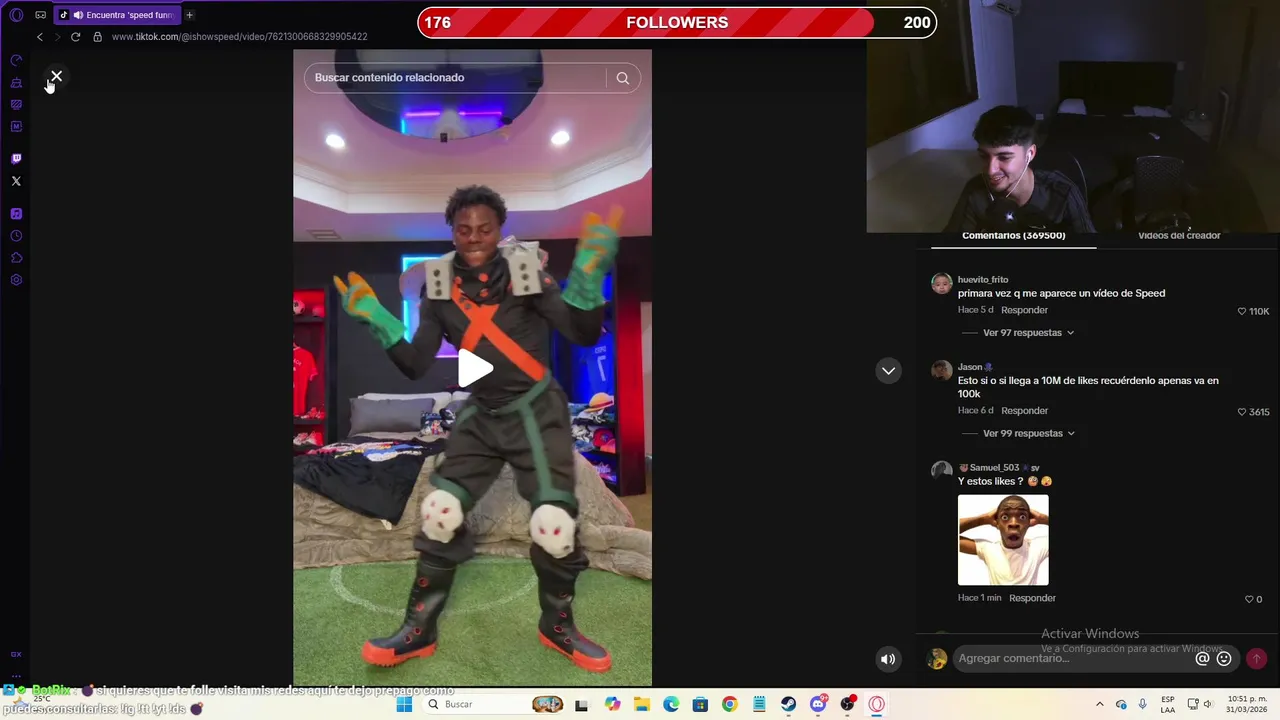
Task: Close the TikTok video viewer with the X
Action: (x=56, y=76)
